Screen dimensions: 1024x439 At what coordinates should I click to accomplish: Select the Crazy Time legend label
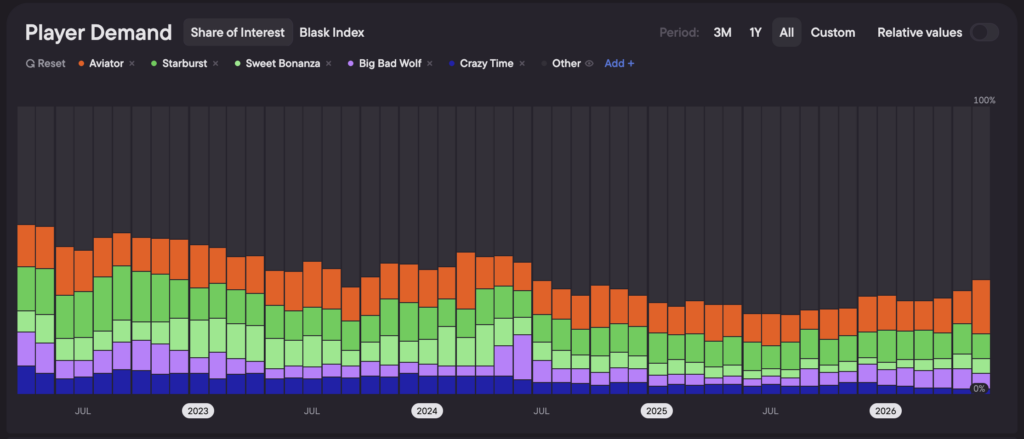click(487, 63)
